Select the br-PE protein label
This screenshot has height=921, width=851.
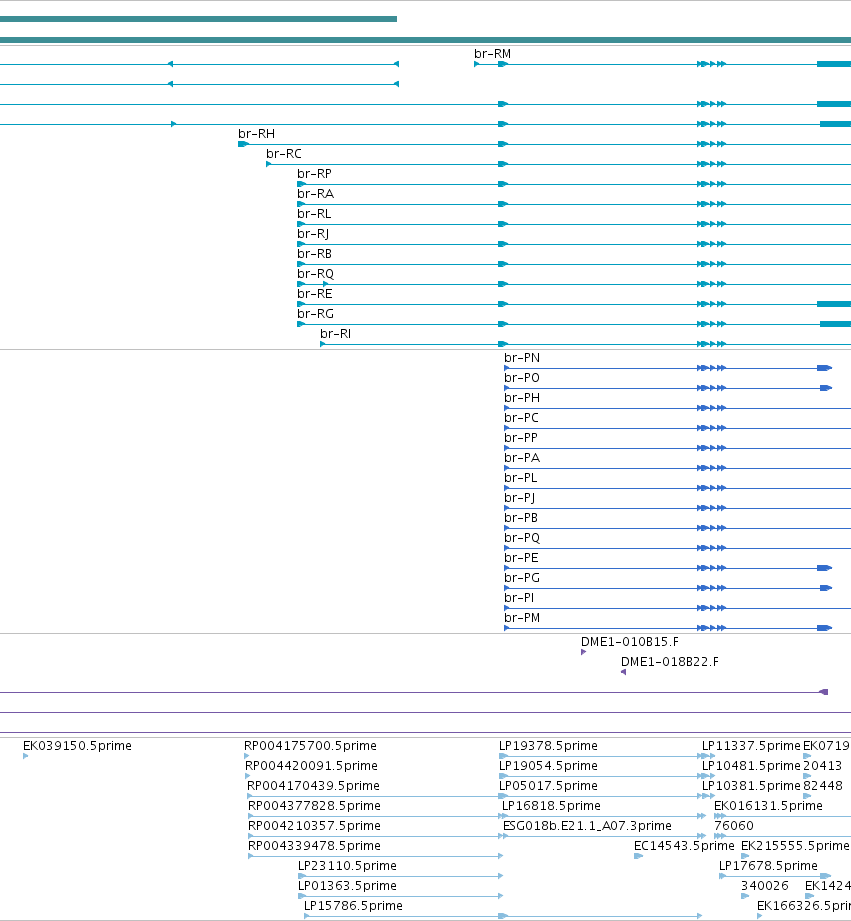pyautogui.click(x=521, y=557)
